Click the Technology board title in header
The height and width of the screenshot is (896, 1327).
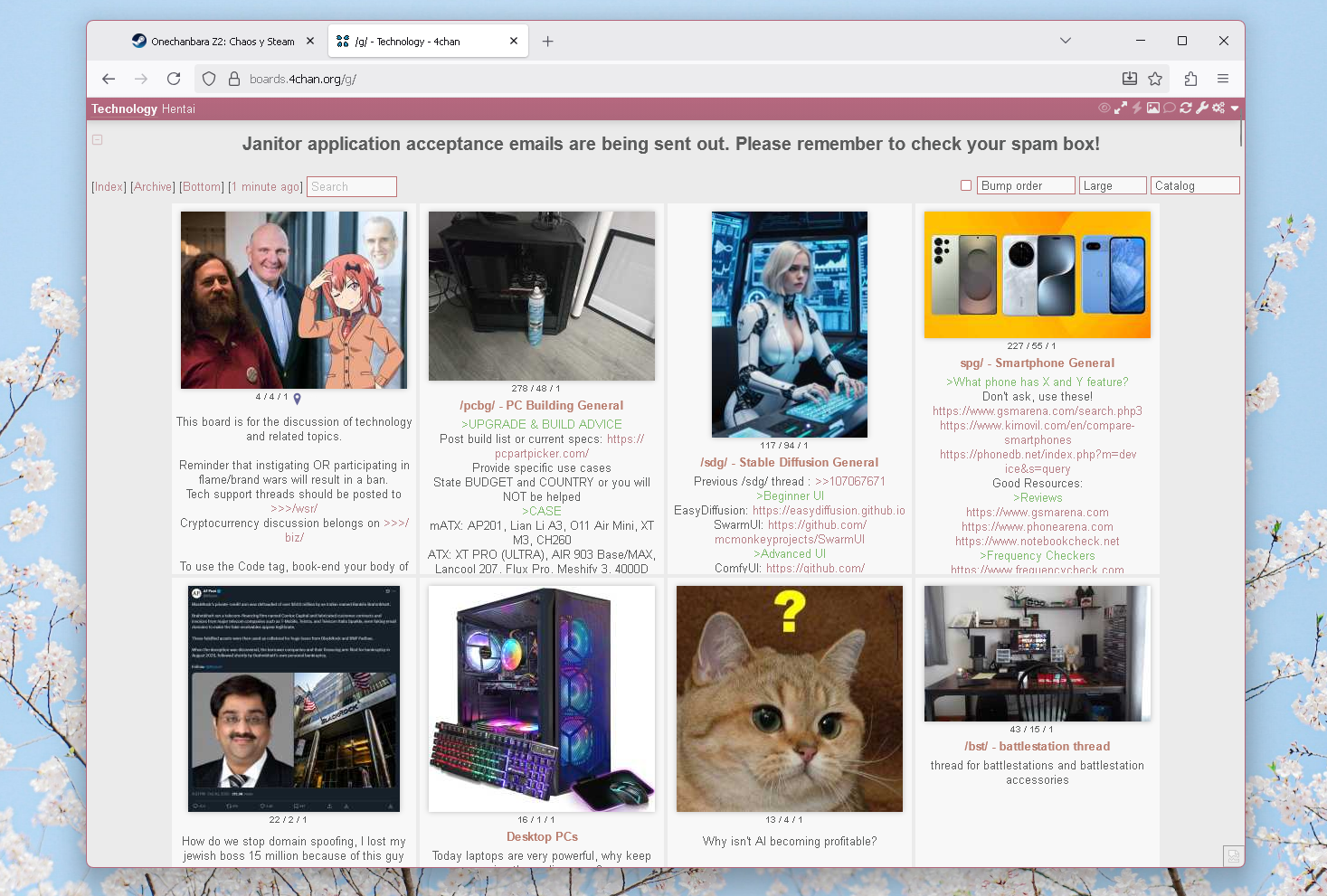[x=124, y=108]
